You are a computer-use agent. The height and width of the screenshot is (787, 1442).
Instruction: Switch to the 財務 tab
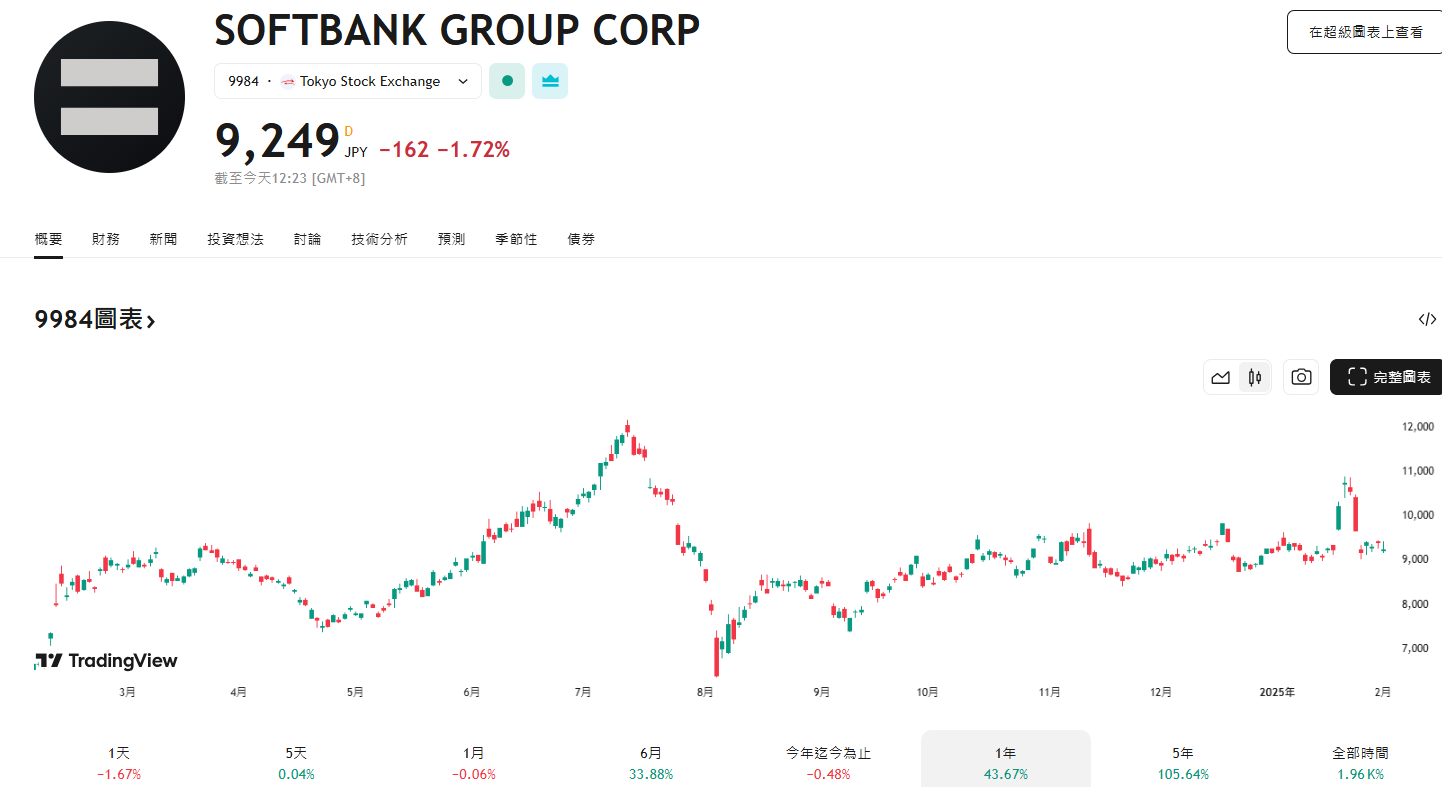(x=106, y=239)
